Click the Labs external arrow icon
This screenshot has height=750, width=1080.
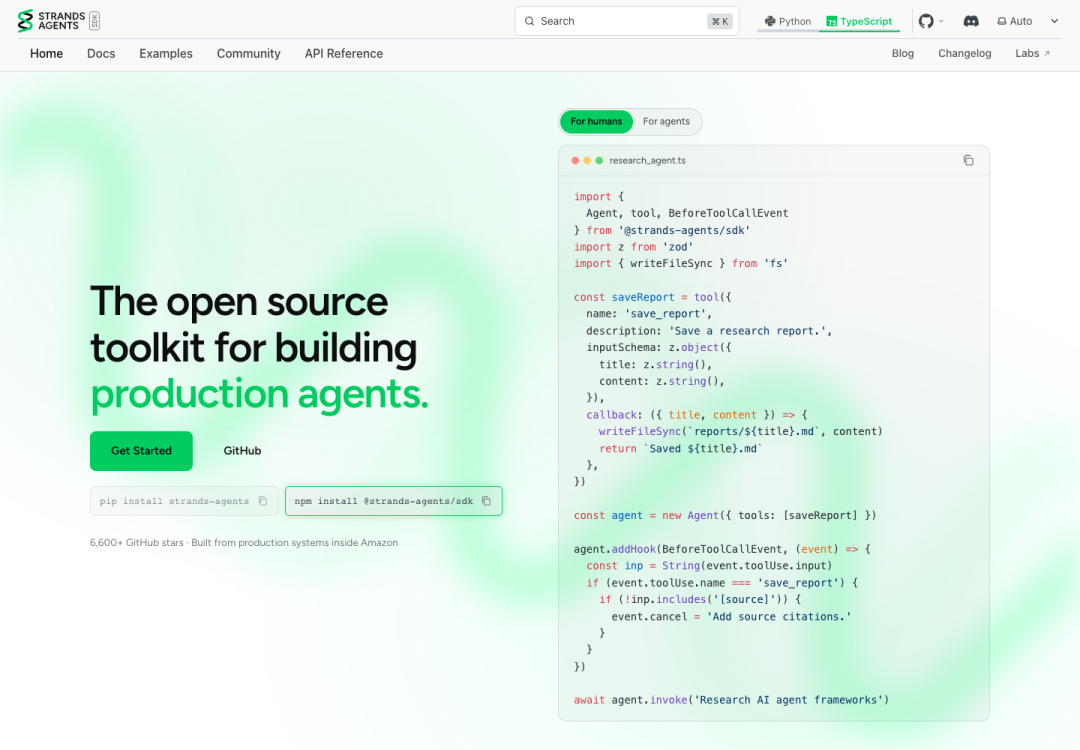click(1047, 54)
